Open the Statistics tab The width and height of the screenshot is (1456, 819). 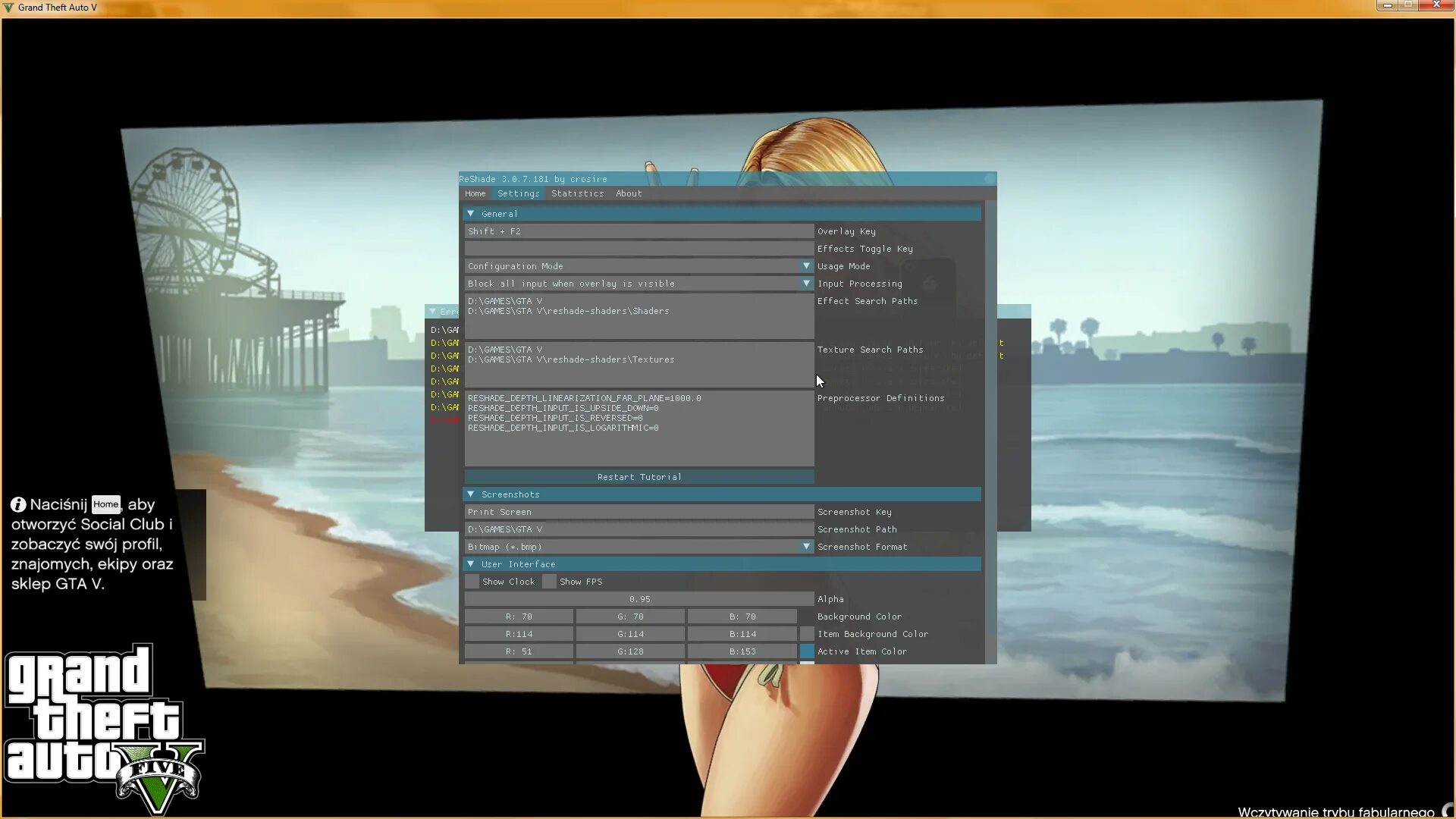[x=578, y=193]
